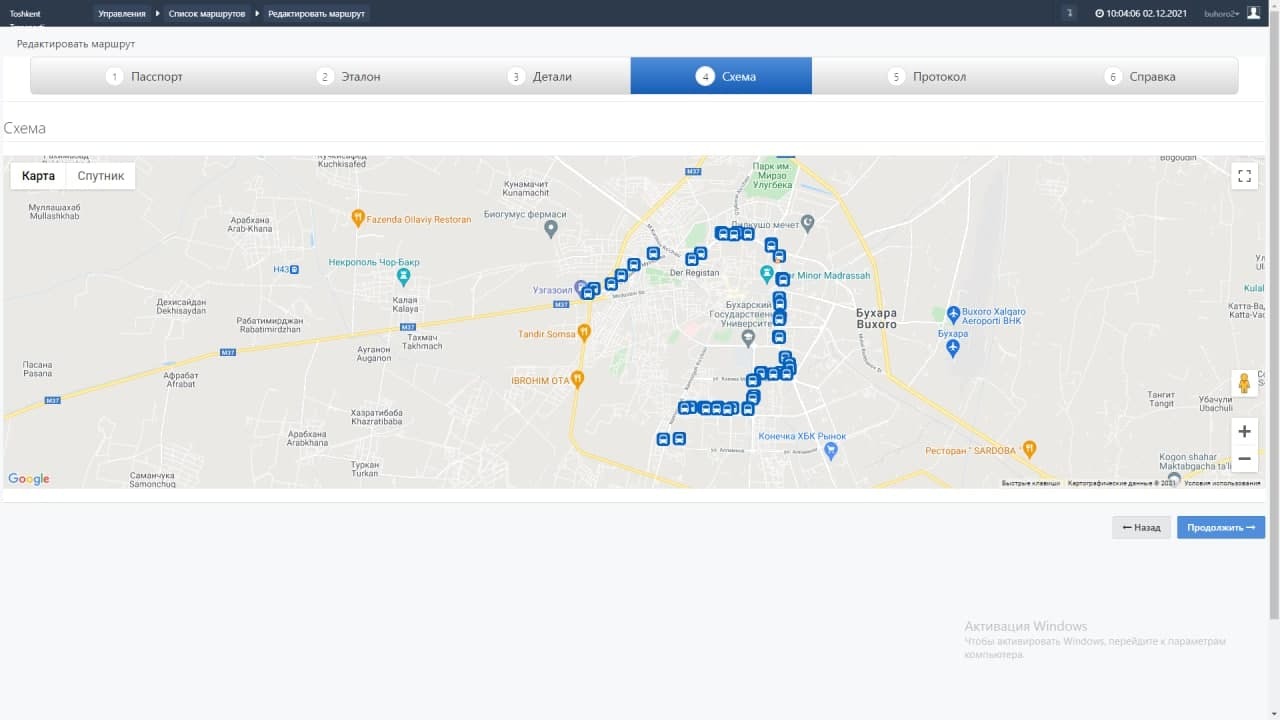
Task: Click the bus stop right of the university pin
Action: [x=779, y=337]
